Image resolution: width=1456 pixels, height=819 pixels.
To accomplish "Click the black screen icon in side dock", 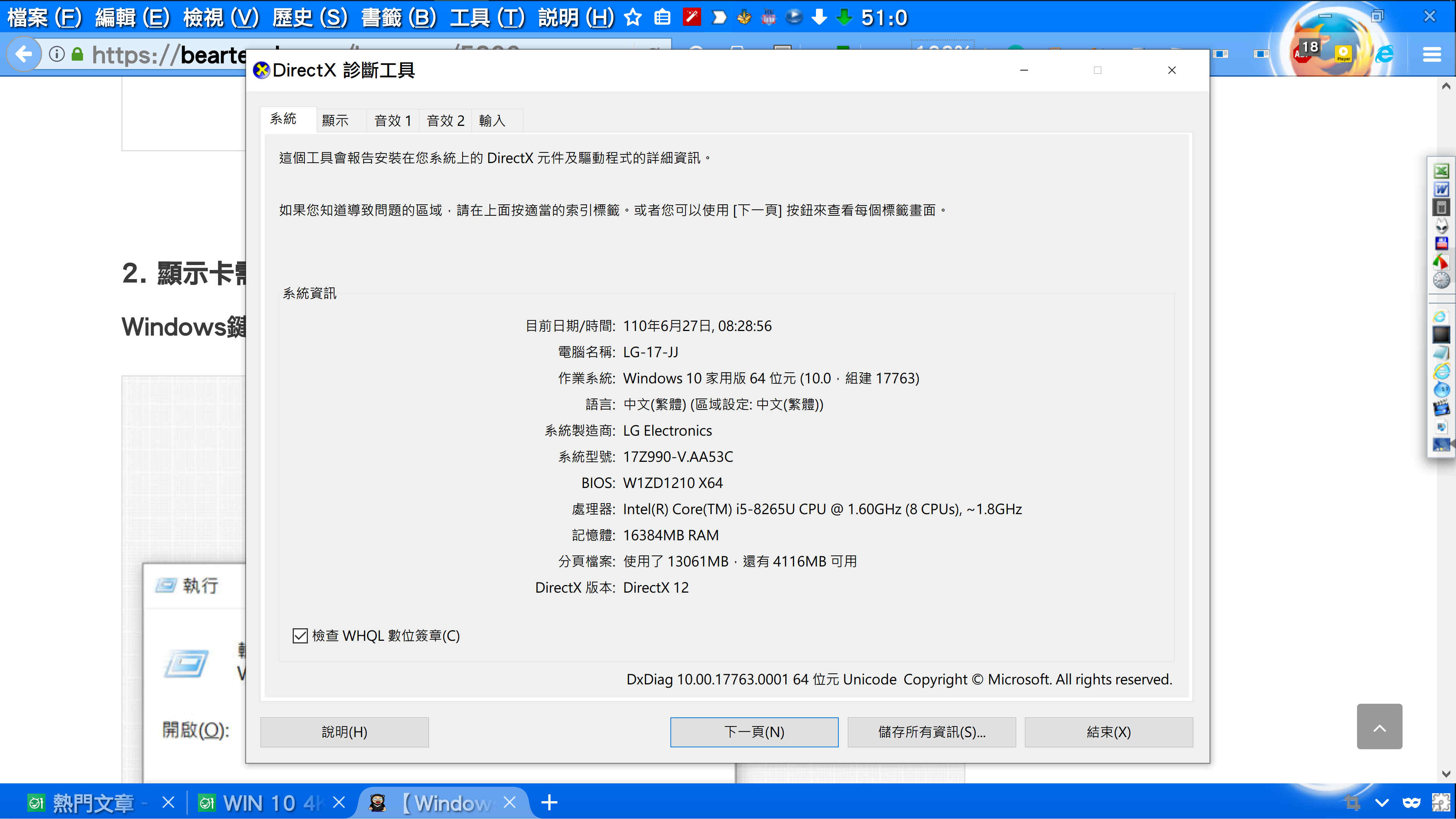I will click(1441, 334).
